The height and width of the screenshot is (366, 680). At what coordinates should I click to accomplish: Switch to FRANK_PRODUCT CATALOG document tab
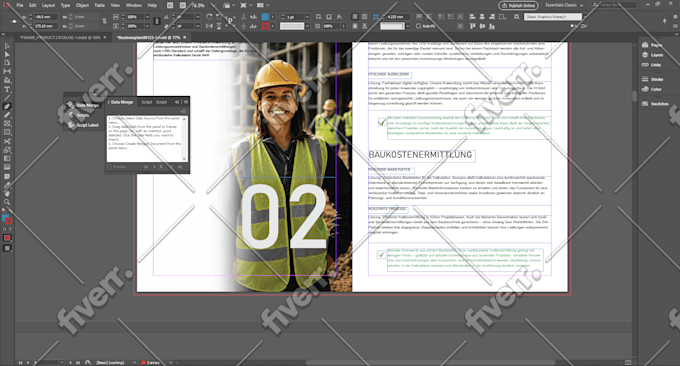(x=60, y=38)
